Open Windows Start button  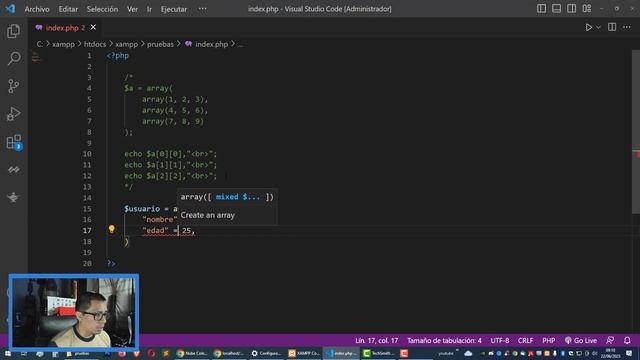tap(8, 353)
